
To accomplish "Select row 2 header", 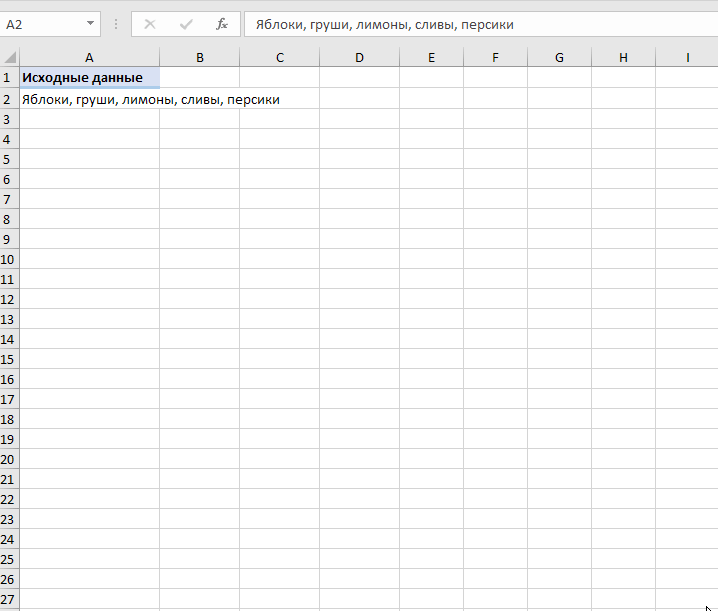I will [x=9, y=99].
